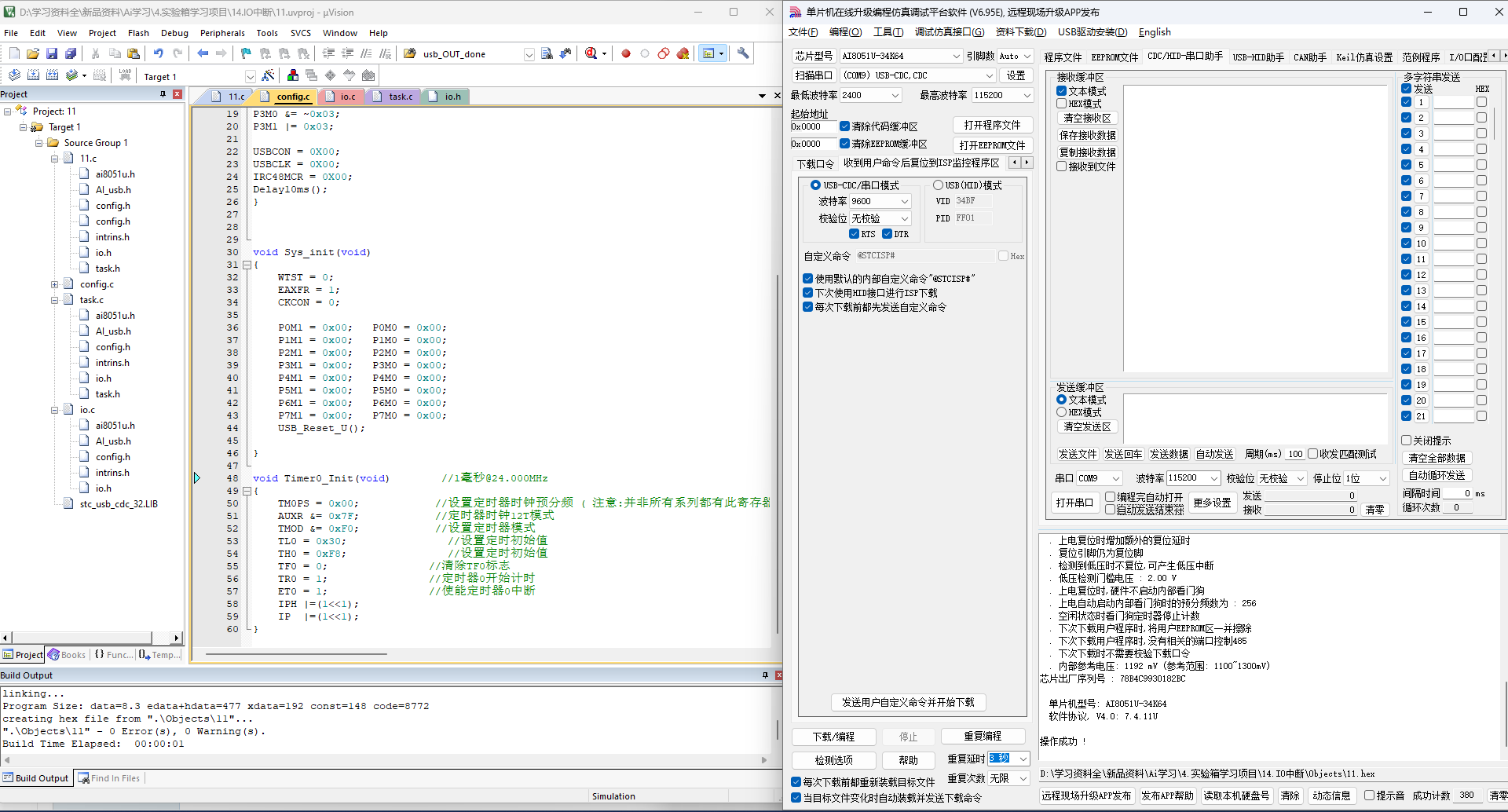
Task: Select USB-CDC/串口模式 radio button
Action: pos(815,185)
